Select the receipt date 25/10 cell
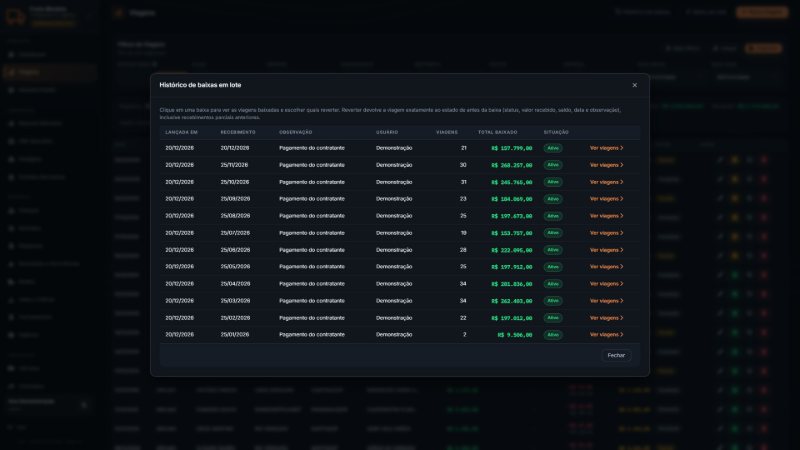800x450 pixels. [x=235, y=182]
